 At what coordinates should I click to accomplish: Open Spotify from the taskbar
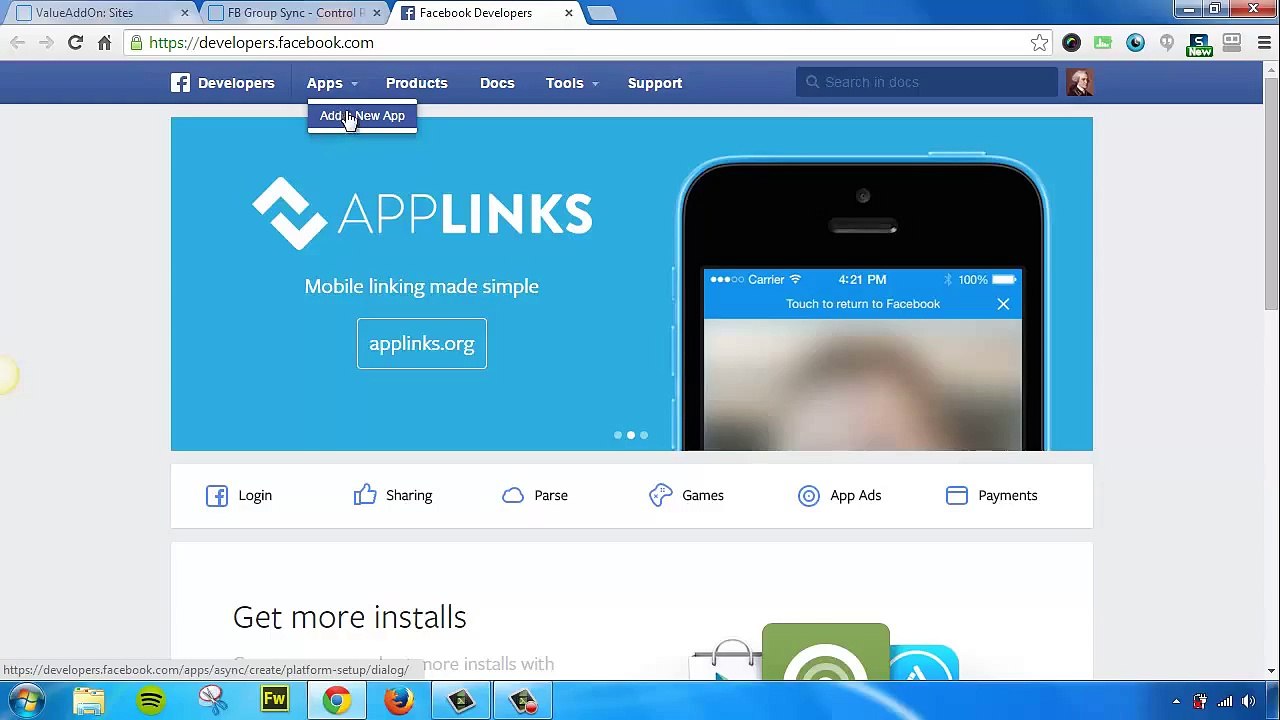tap(151, 701)
